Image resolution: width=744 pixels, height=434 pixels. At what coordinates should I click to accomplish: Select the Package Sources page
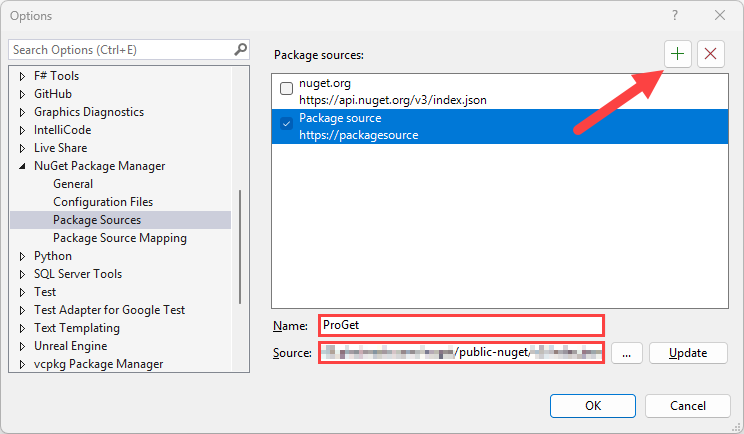pyautogui.click(x=121, y=220)
